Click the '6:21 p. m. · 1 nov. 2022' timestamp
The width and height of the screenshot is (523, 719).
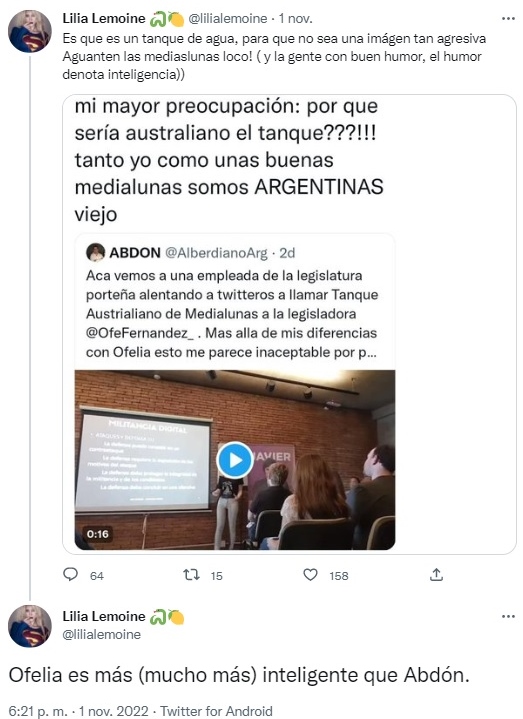[x=78, y=711]
